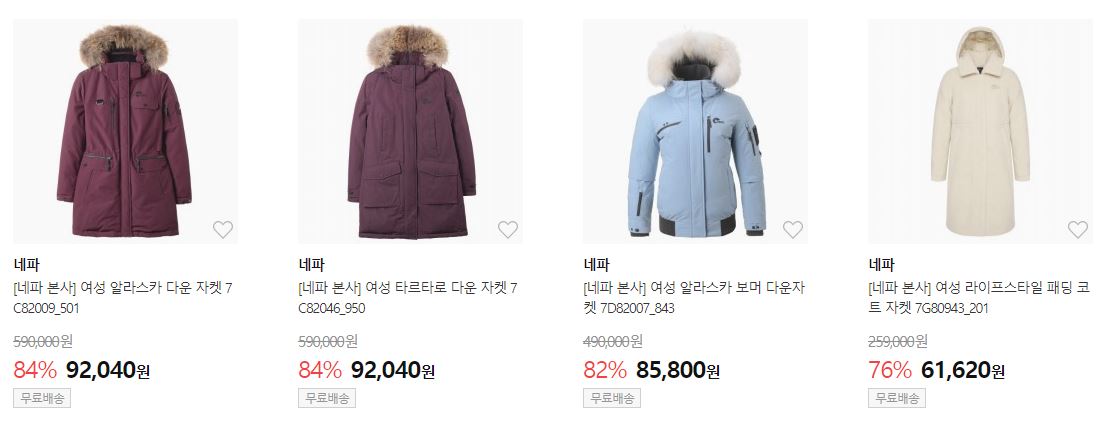Viewport: 1113px width, 431px height.
Task: Click the heart on Tartaro down jacket
Action: point(508,229)
